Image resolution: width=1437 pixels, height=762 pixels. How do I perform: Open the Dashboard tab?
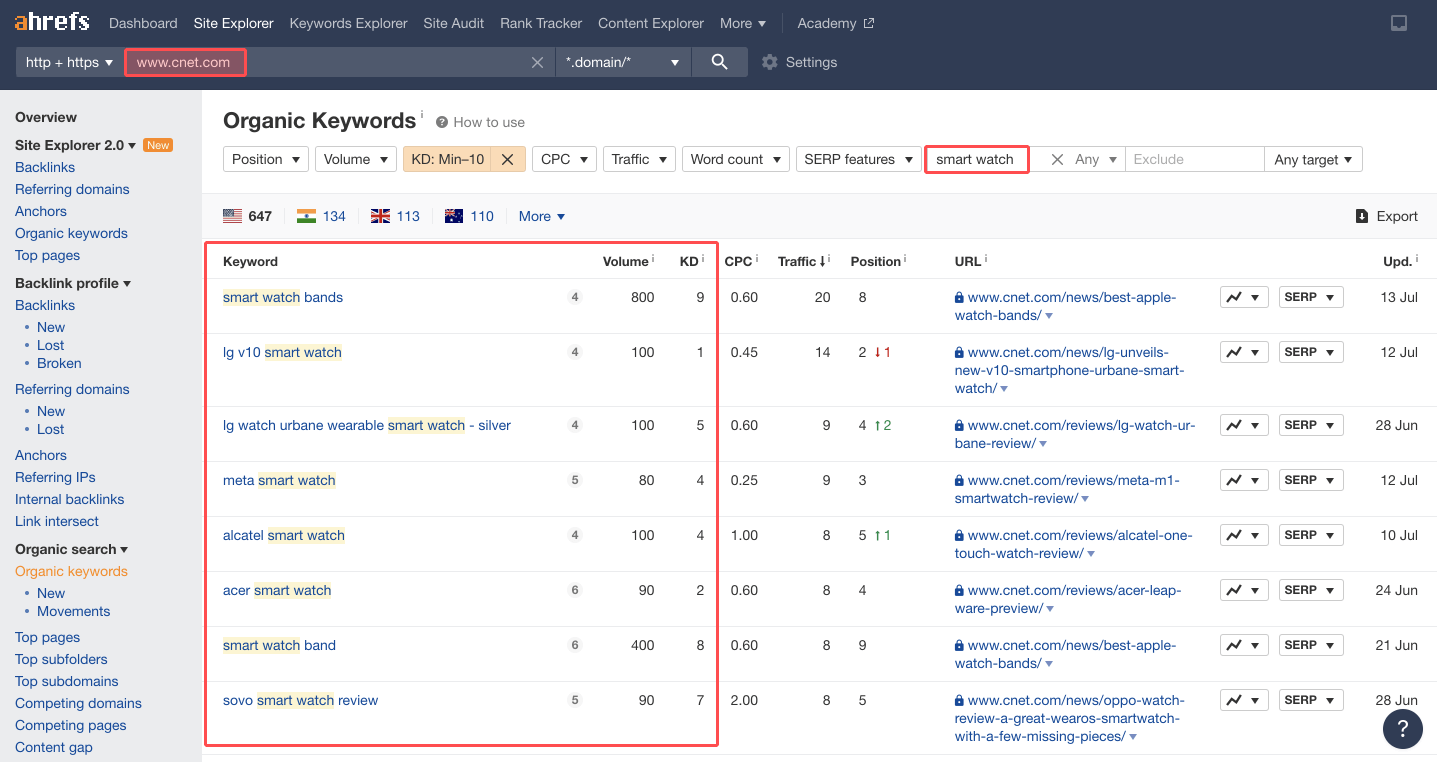click(x=143, y=23)
